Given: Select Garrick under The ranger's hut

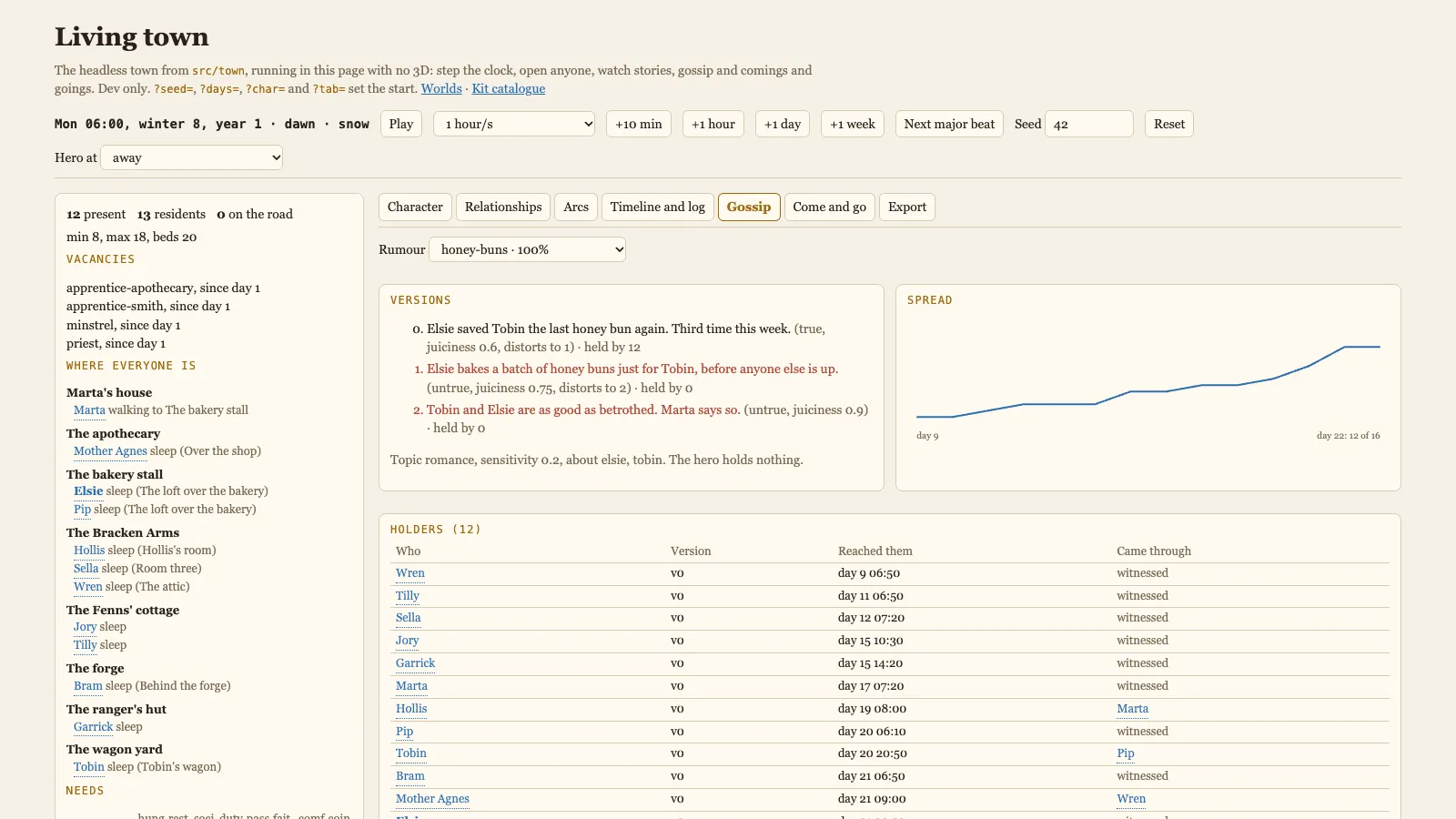Looking at the screenshot, I should pyautogui.click(x=94, y=727).
